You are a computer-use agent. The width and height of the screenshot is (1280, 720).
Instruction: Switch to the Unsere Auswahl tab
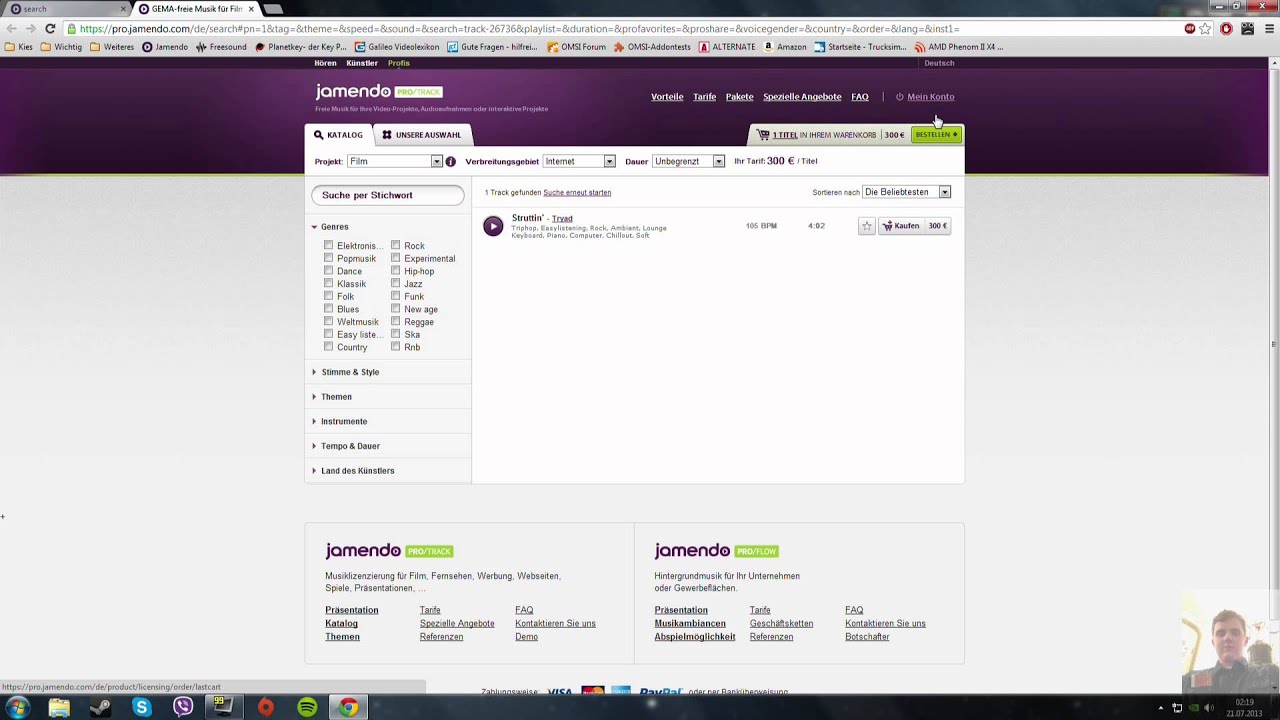(x=421, y=135)
